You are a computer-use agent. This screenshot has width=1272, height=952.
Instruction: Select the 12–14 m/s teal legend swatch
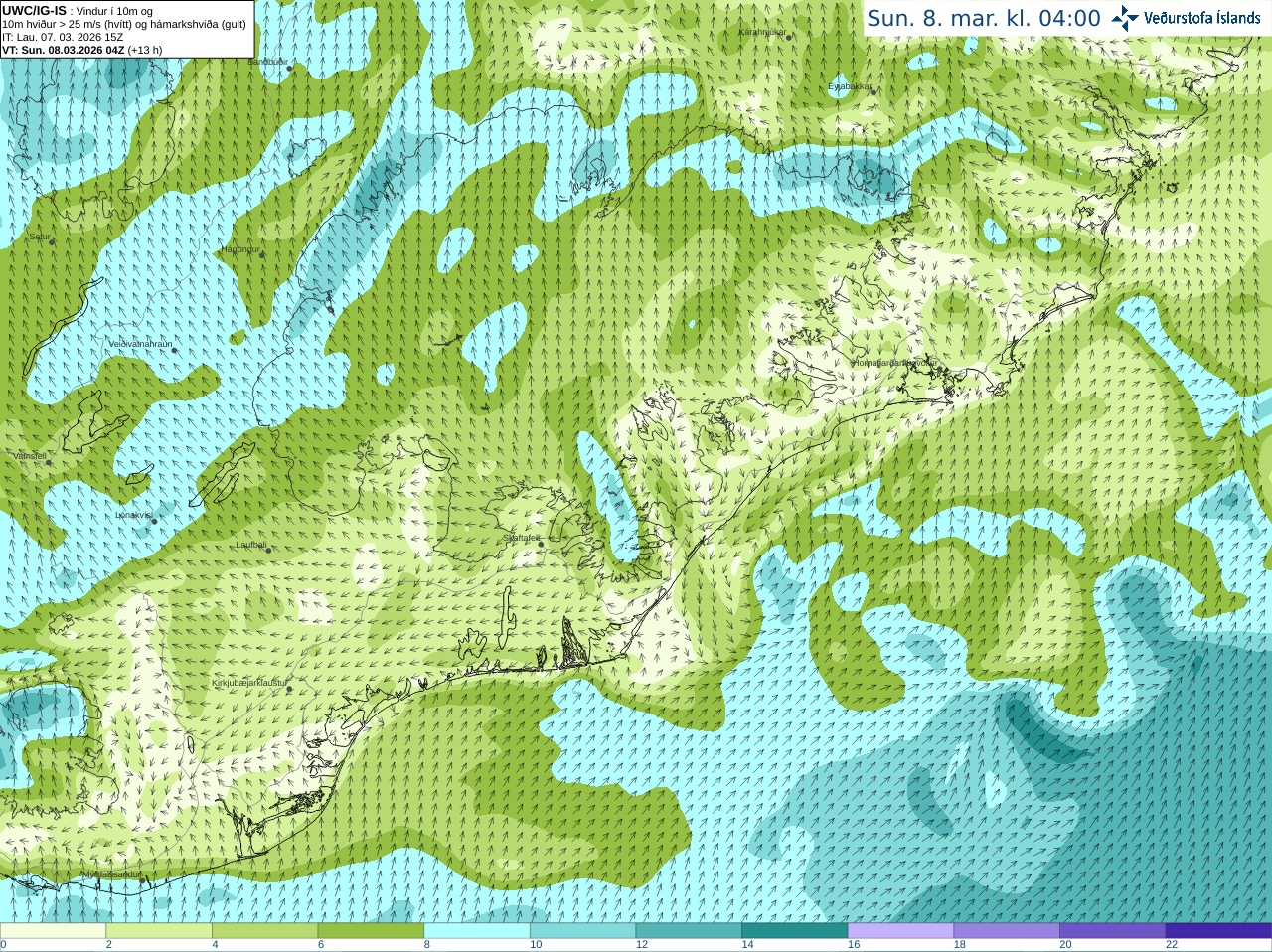(x=689, y=931)
